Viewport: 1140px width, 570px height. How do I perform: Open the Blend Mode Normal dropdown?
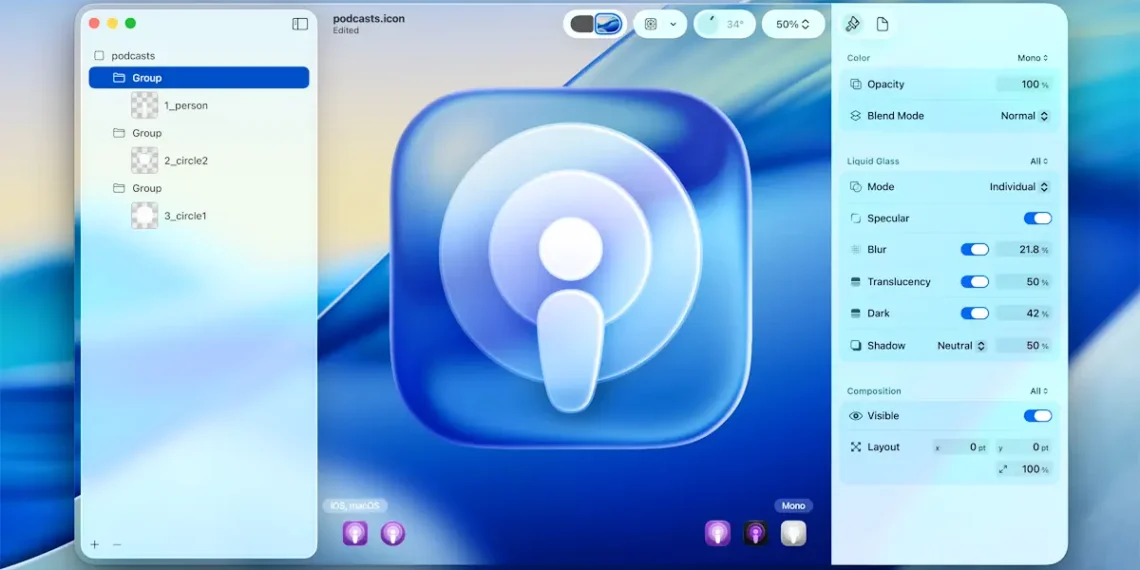[1024, 116]
